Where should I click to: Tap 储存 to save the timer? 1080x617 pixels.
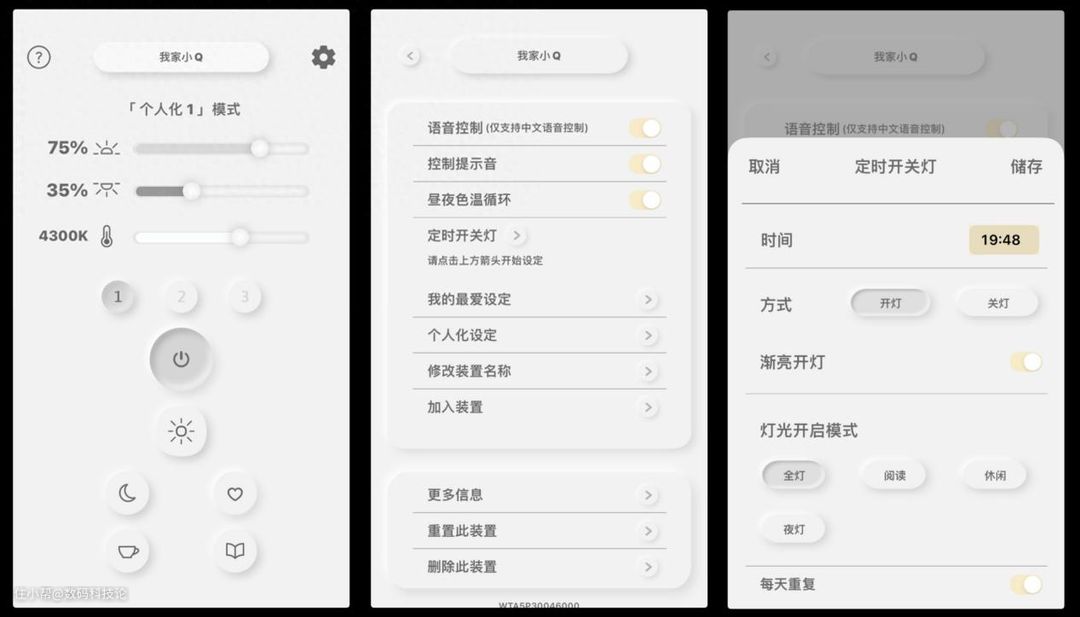point(1026,167)
